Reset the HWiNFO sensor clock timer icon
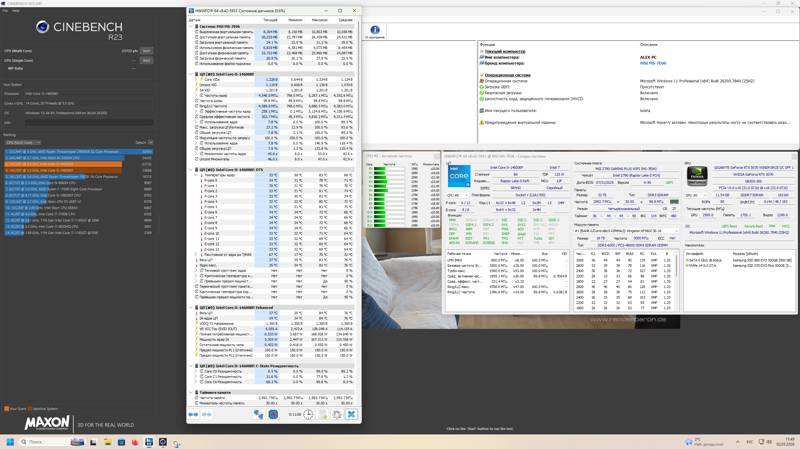The image size is (800, 449). coord(308,414)
